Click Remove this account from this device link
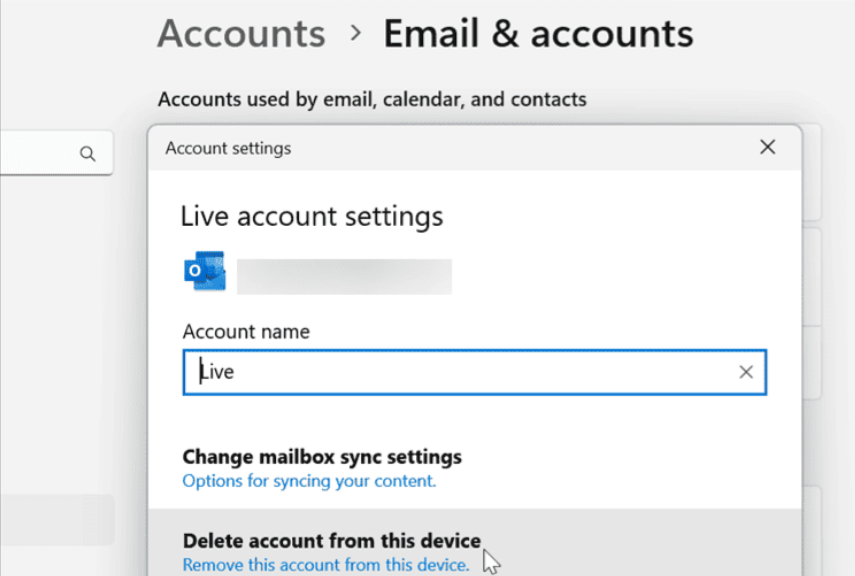 (325, 565)
